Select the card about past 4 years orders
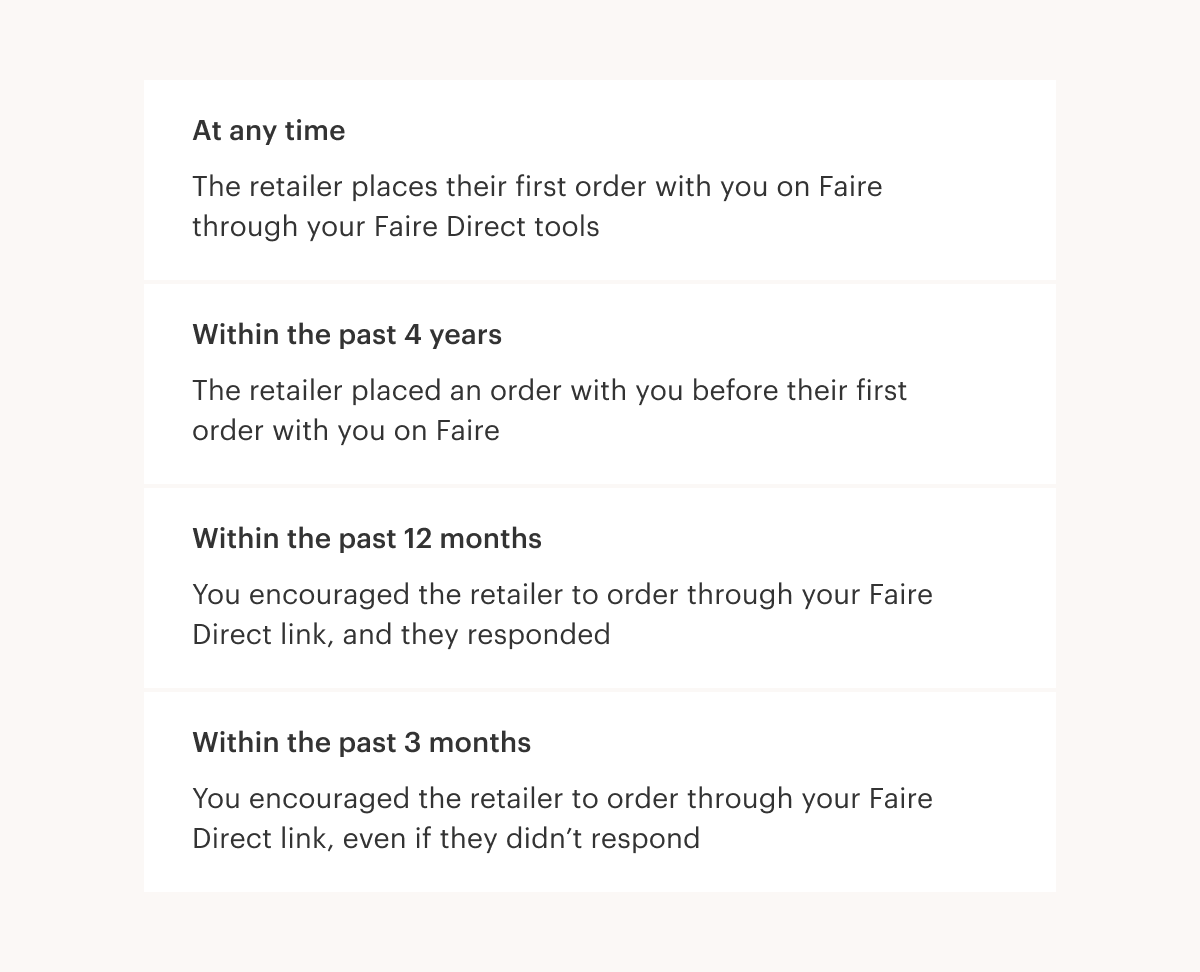Screen dimensions: 1200x972 600,384
